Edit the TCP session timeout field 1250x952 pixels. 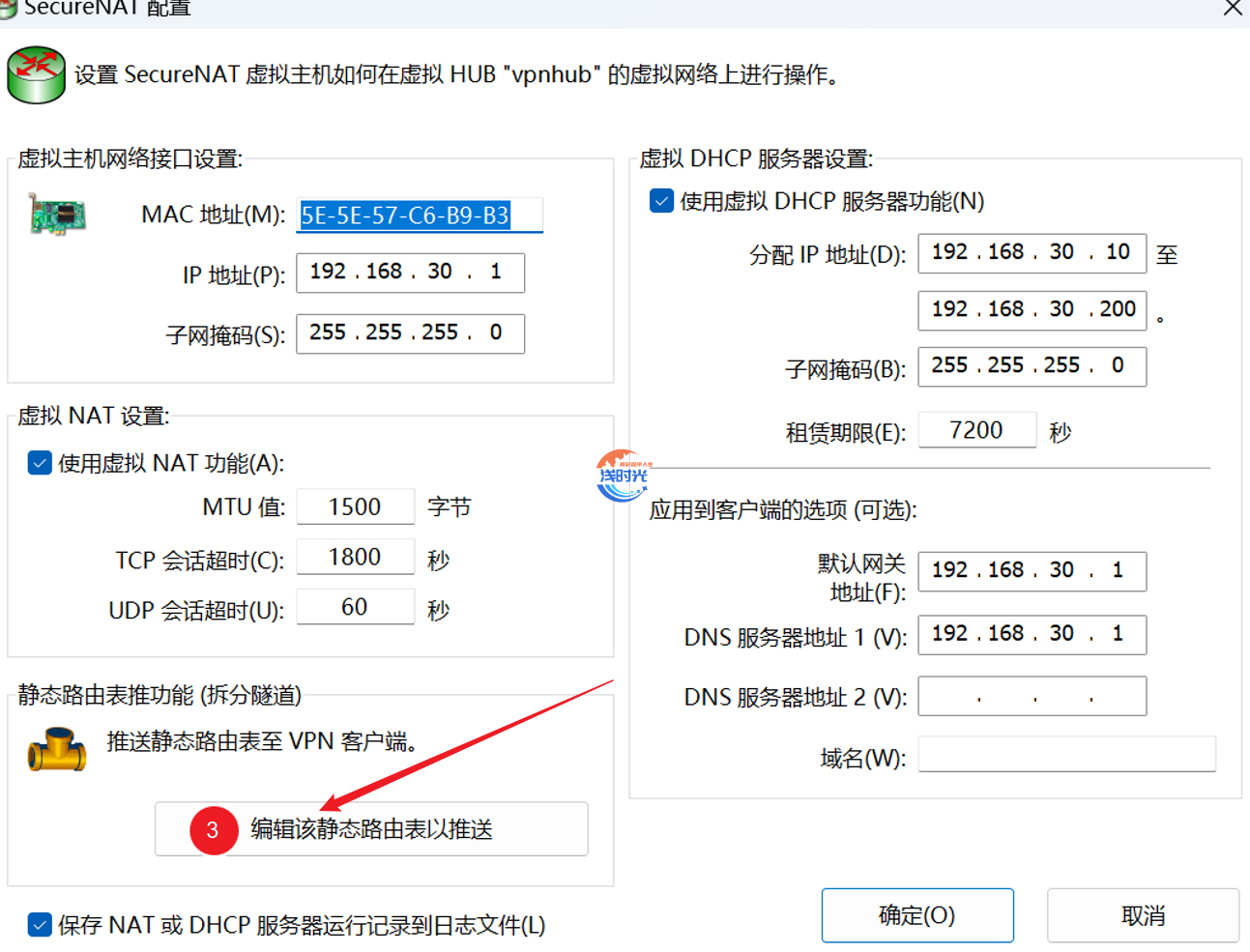pos(355,557)
